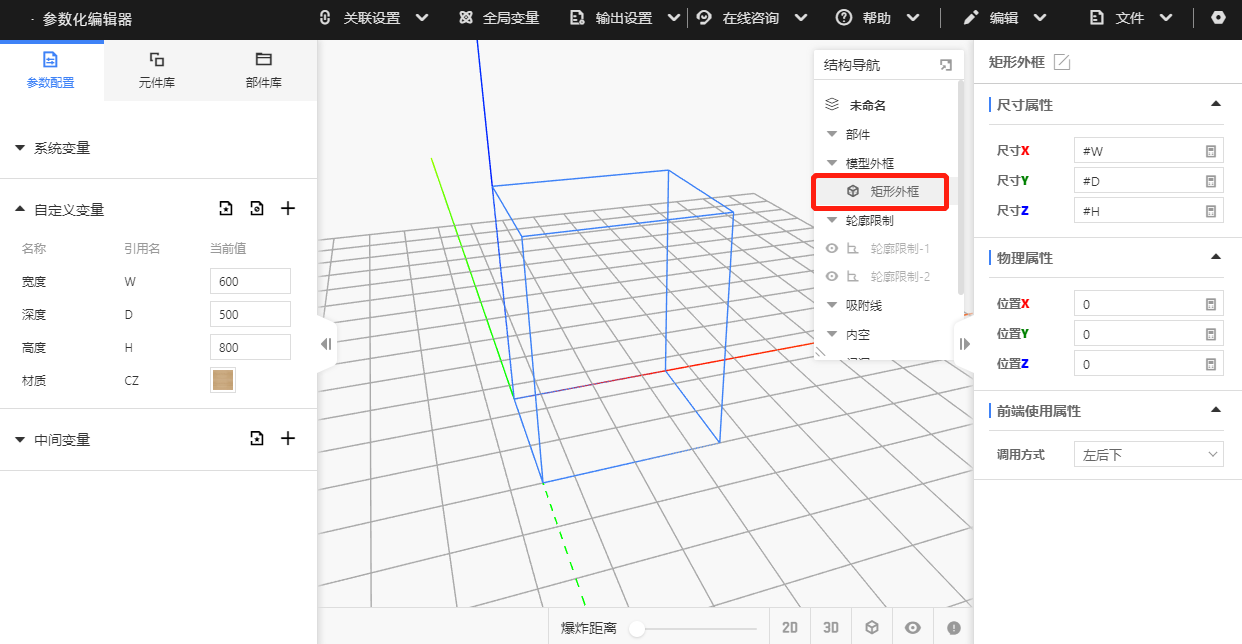This screenshot has width=1242, height=644.
Task: Click the 尺寸X input containing #W
Action: (x=1149, y=151)
